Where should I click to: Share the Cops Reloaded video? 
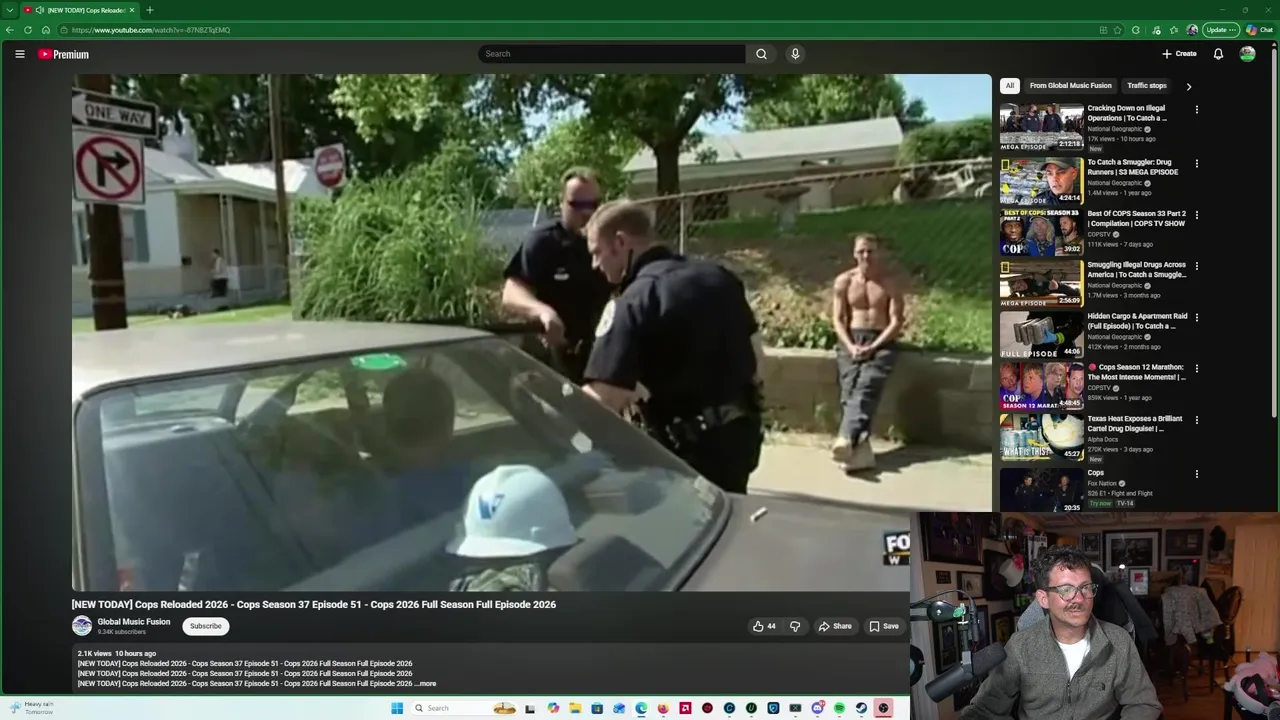coord(835,626)
